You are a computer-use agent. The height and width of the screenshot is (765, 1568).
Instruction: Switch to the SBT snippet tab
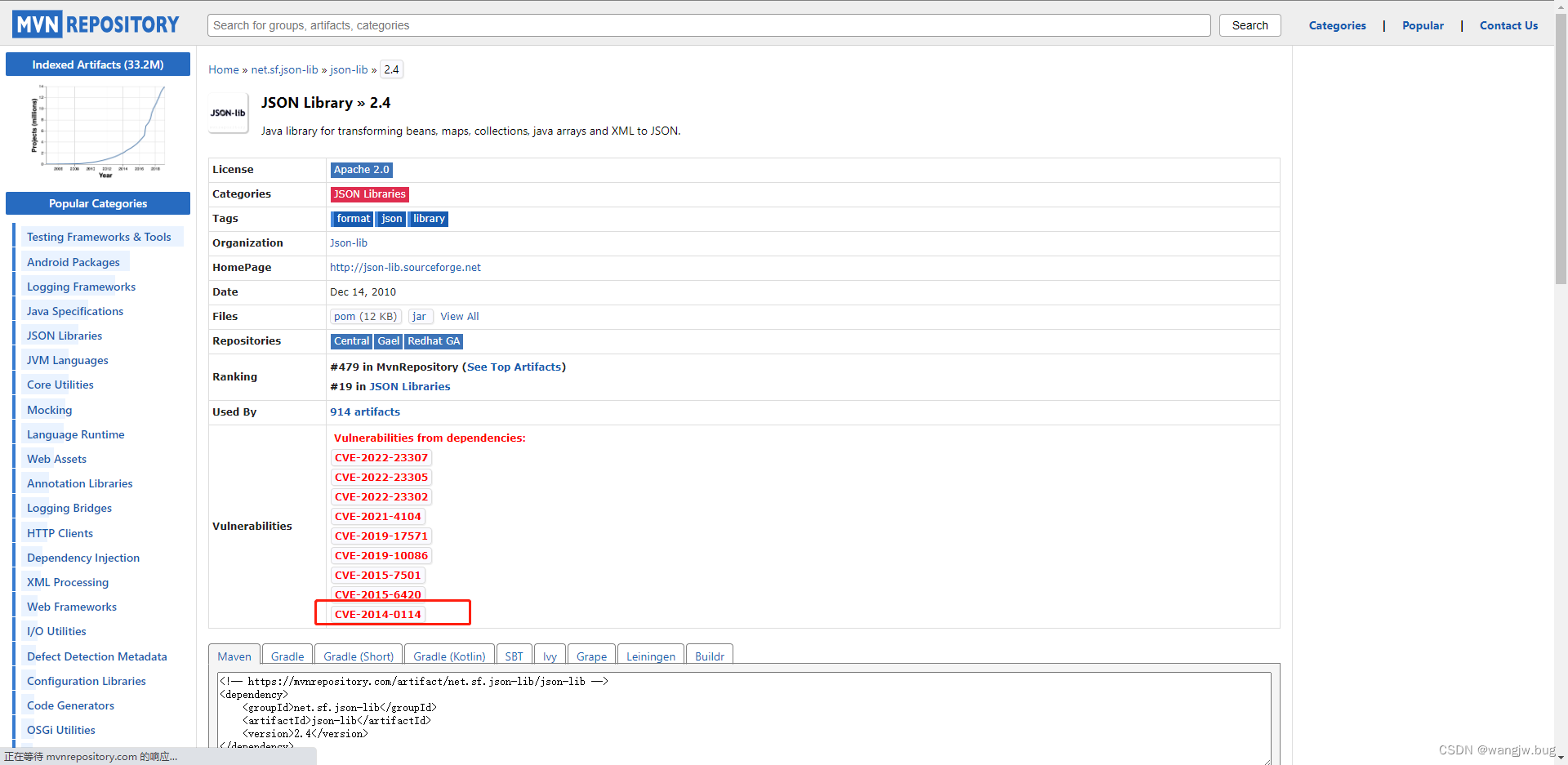click(514, 656)
